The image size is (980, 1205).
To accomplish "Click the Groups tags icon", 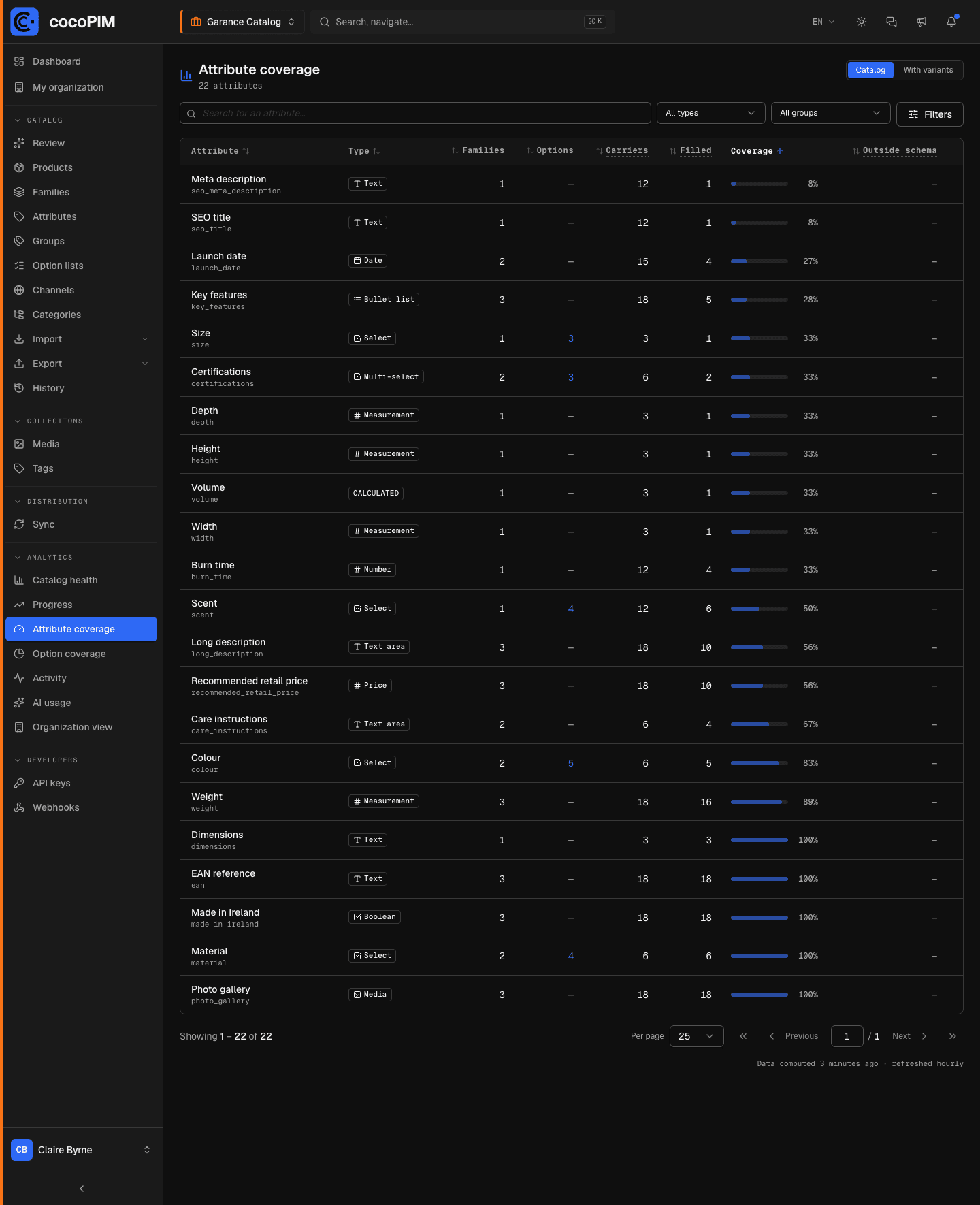I will pyautogui.click(x=19, y=241).
